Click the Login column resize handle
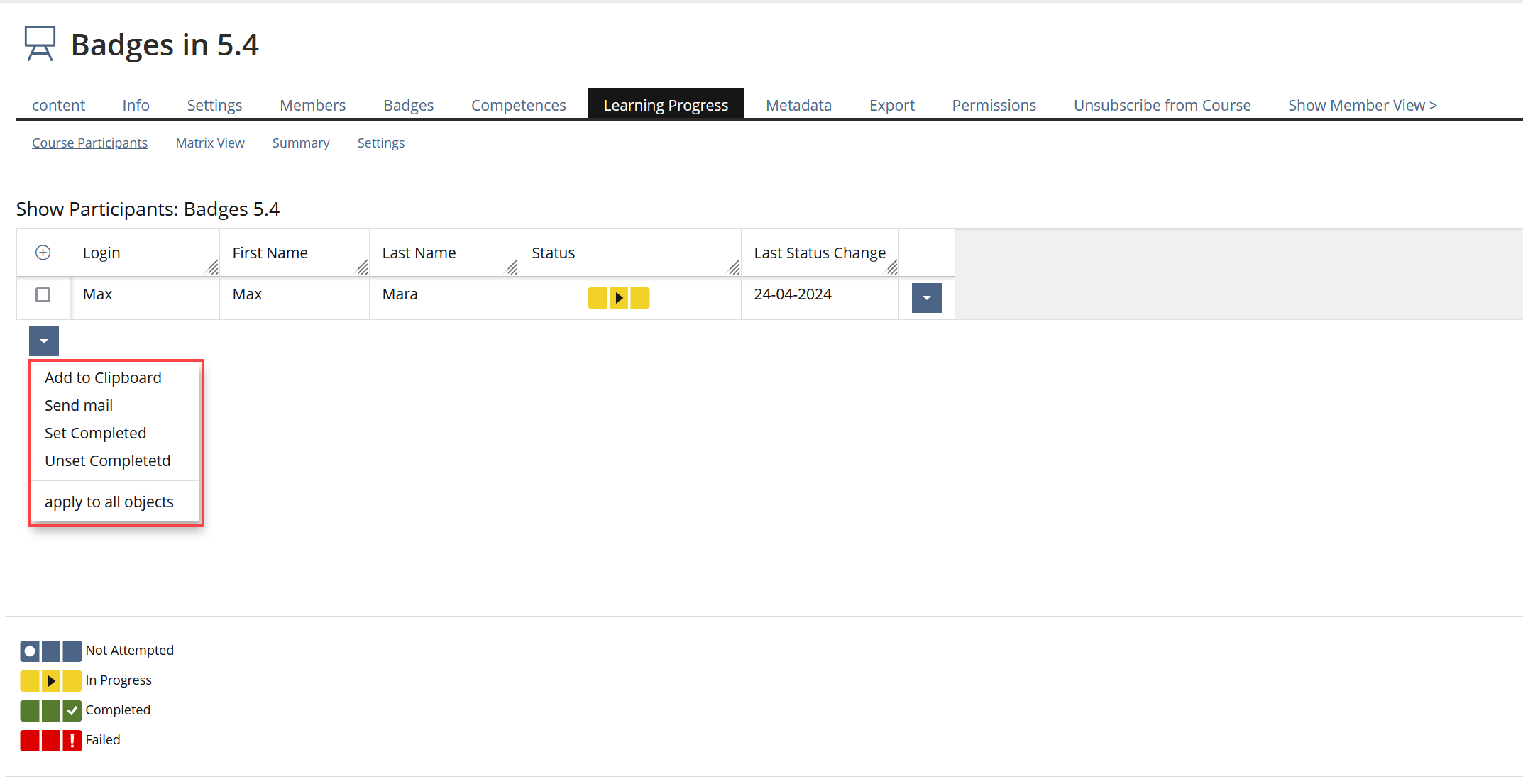The width and height of the screenshot is (1523, 784). (212, 267)
